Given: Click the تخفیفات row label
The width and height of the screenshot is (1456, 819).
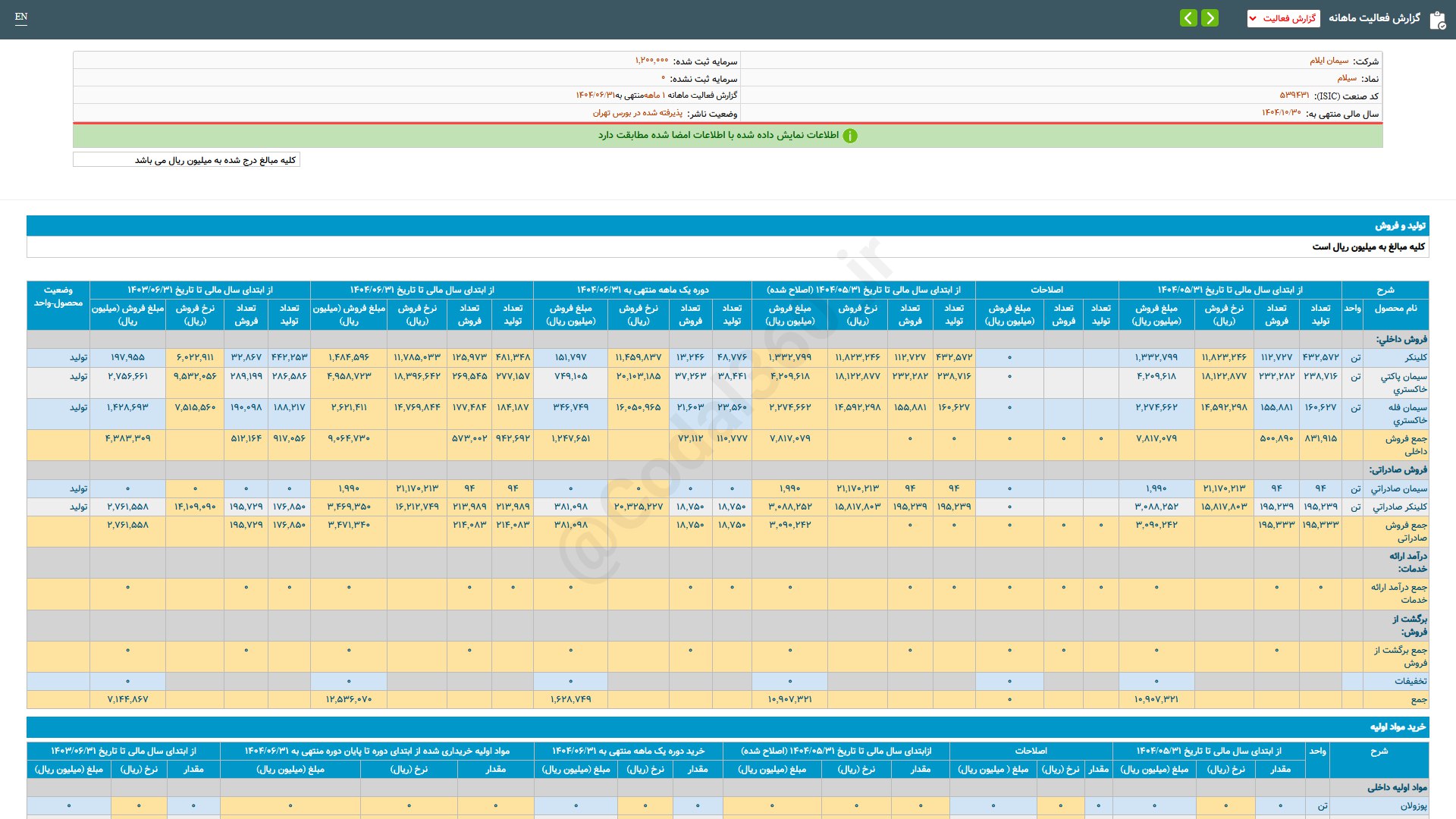Looking at the screenshot, I should (1410, 681).
